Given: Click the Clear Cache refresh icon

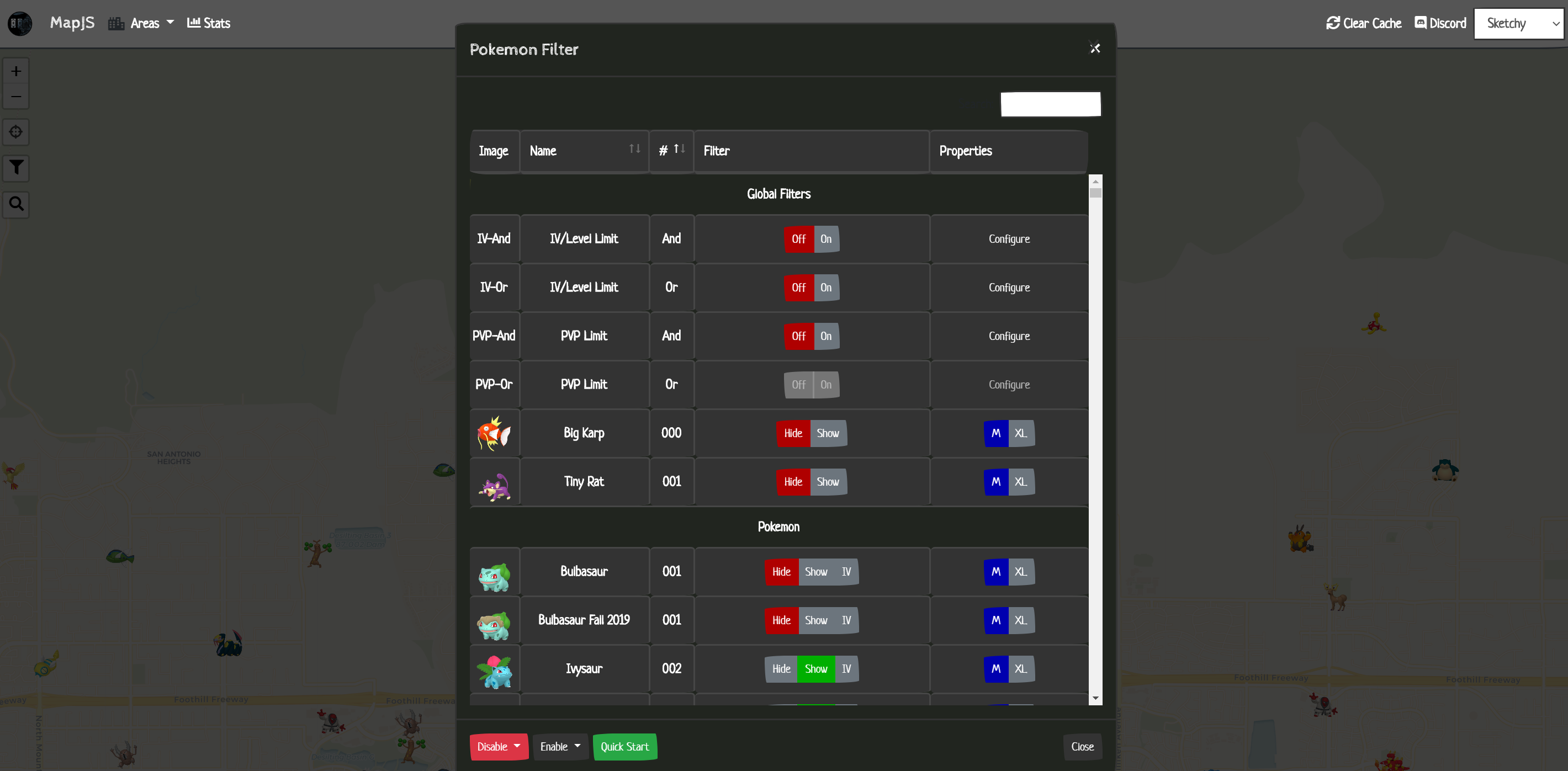Looking at the screenshot, I should 1333,23.
